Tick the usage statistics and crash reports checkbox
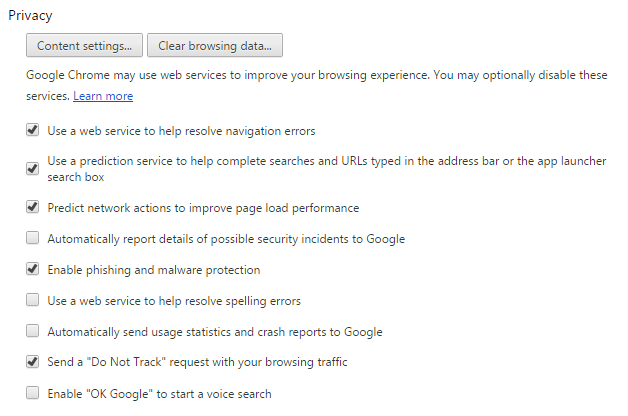Image resolution: width=628 pixels, height=416 pixels. (33, 331)
